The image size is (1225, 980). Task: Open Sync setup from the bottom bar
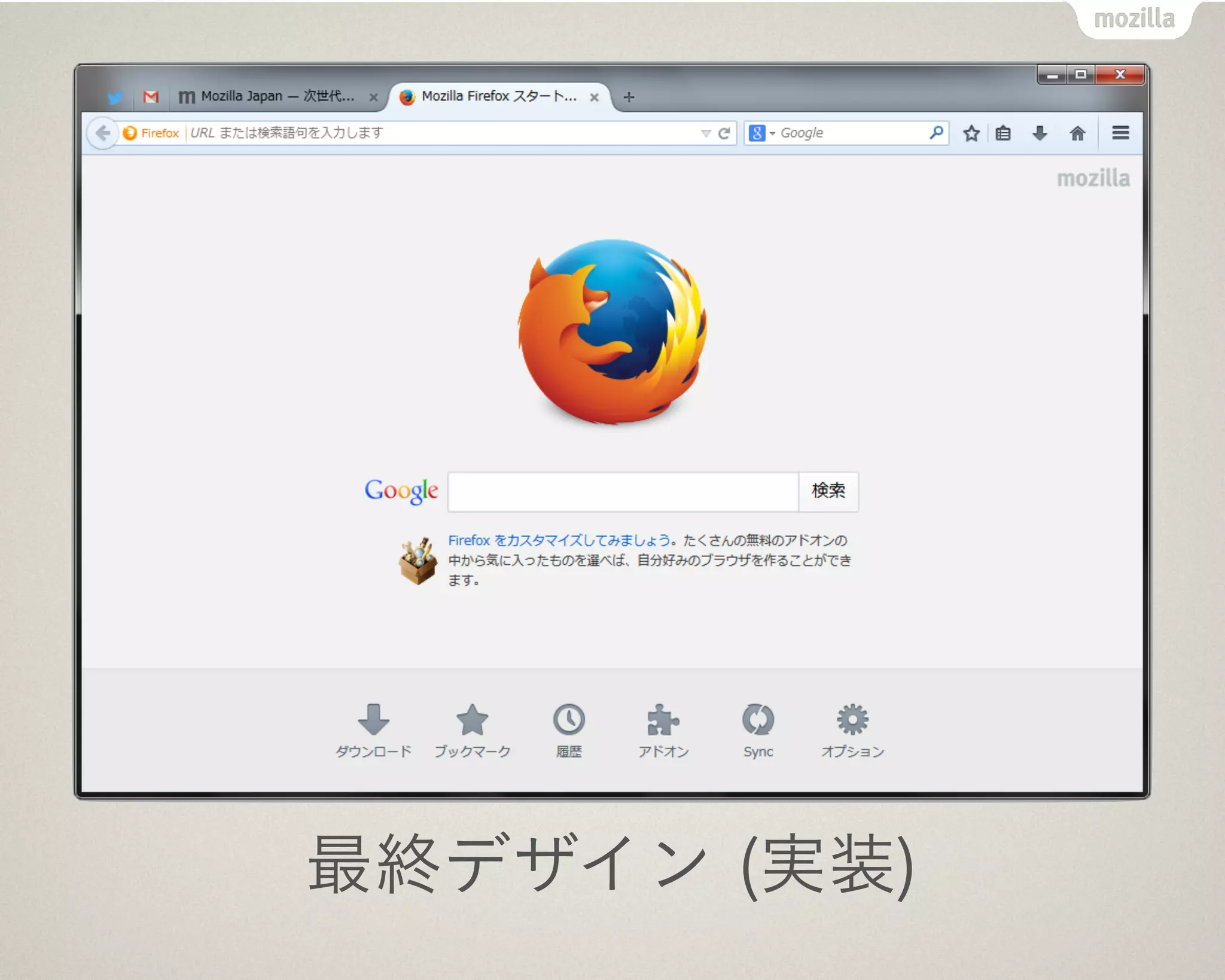(758, 731)
